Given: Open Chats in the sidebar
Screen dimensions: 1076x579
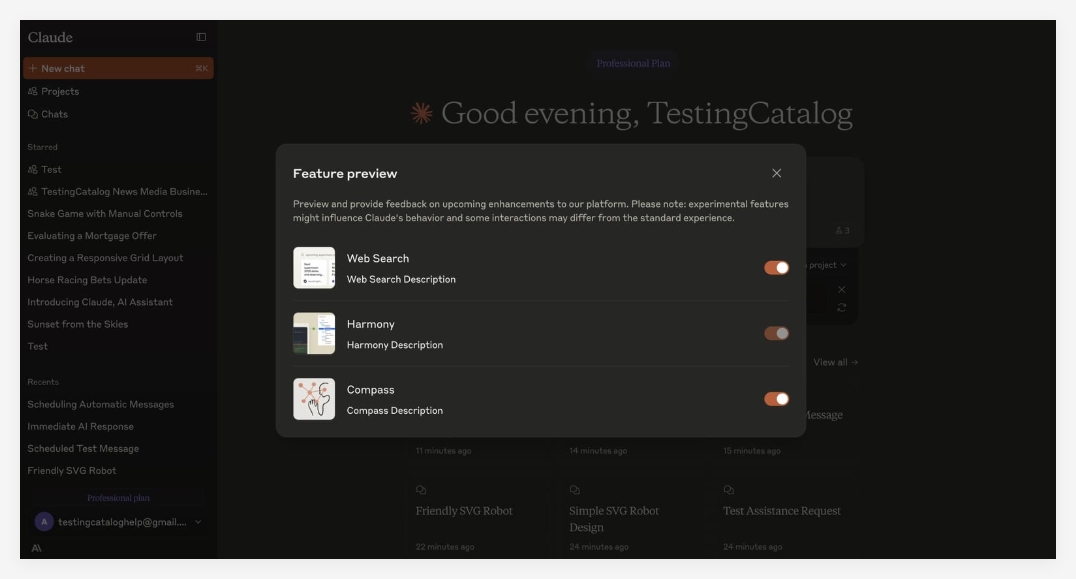Looking at the screenshot, I should (x=54, y=114).
